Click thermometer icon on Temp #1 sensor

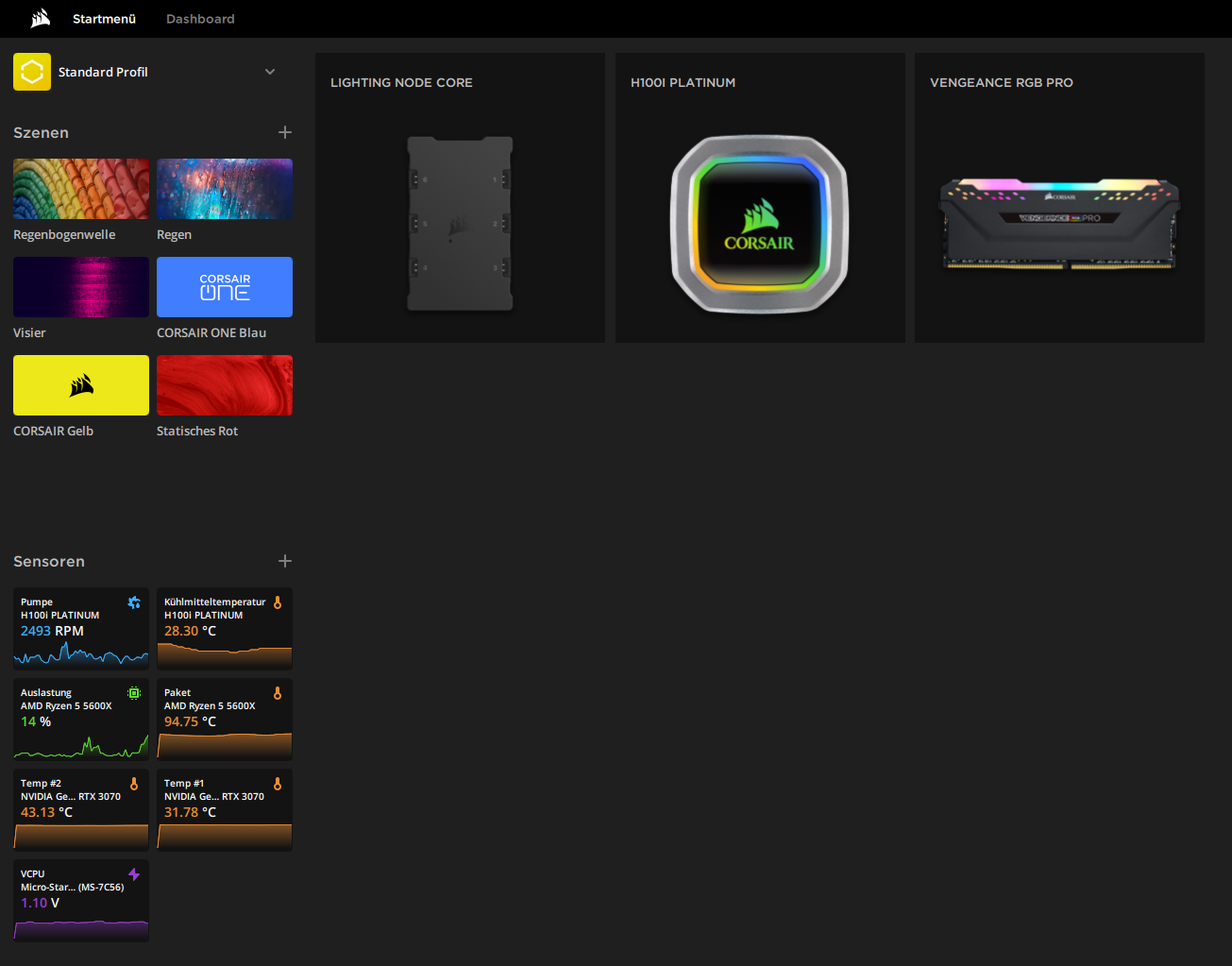[x=278, y=784]
